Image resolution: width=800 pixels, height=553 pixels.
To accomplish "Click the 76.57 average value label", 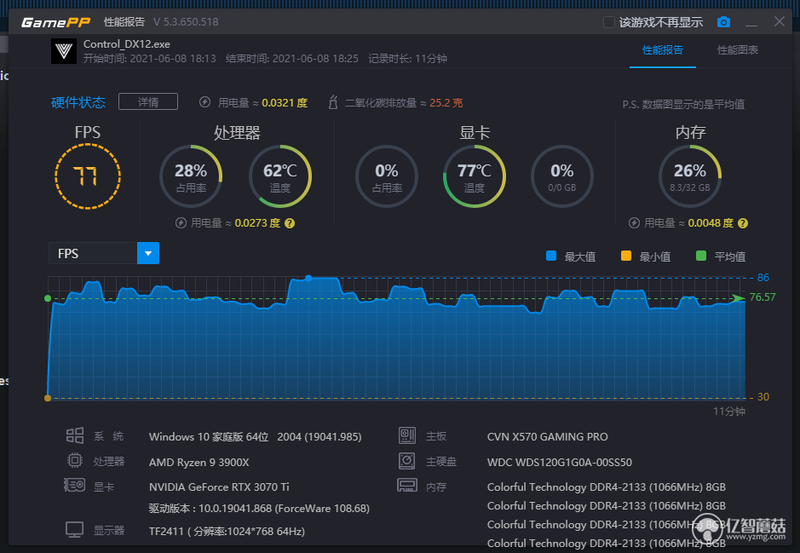I will tap(762, 297).
